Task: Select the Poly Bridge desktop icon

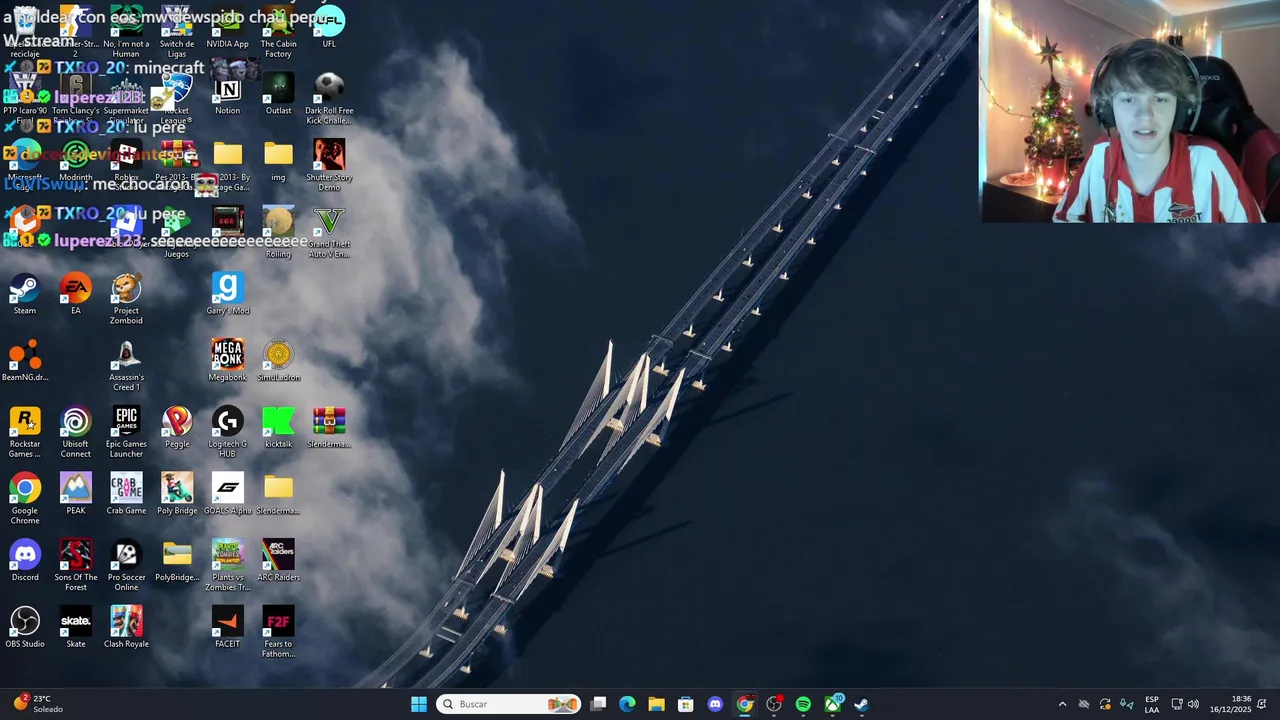Action: click(x=177, y=495)
